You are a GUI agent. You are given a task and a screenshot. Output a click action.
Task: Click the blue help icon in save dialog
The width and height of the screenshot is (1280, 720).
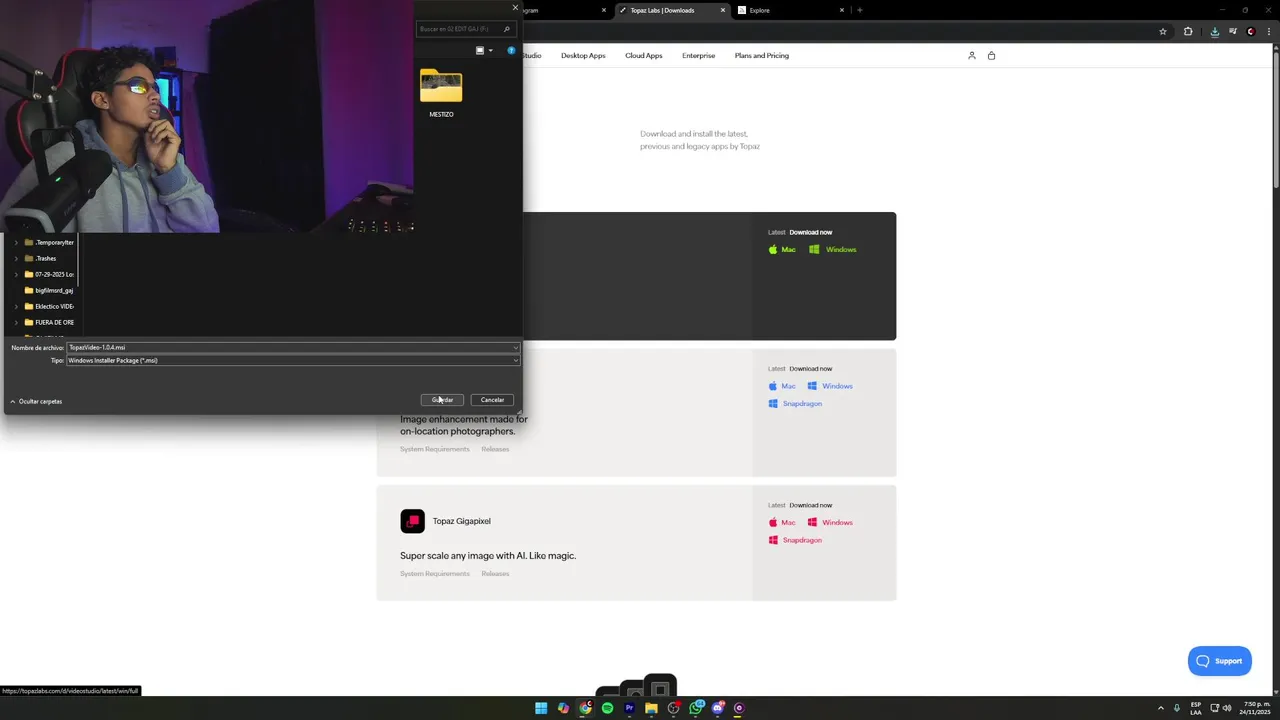(x=511, y=50)
